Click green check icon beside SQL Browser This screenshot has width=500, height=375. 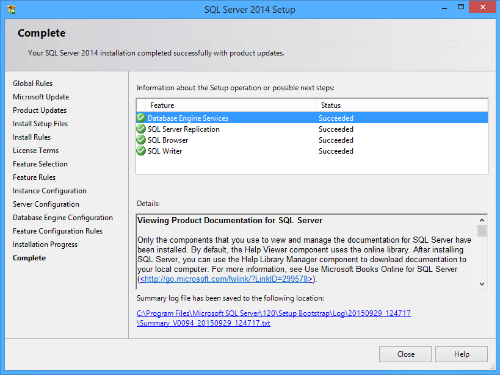pyautogui.click(x=141, y=140)
